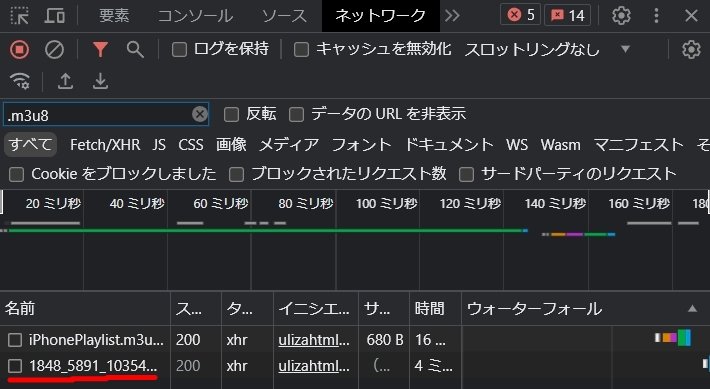Check the 反転 checkbox

pos(231,114)
